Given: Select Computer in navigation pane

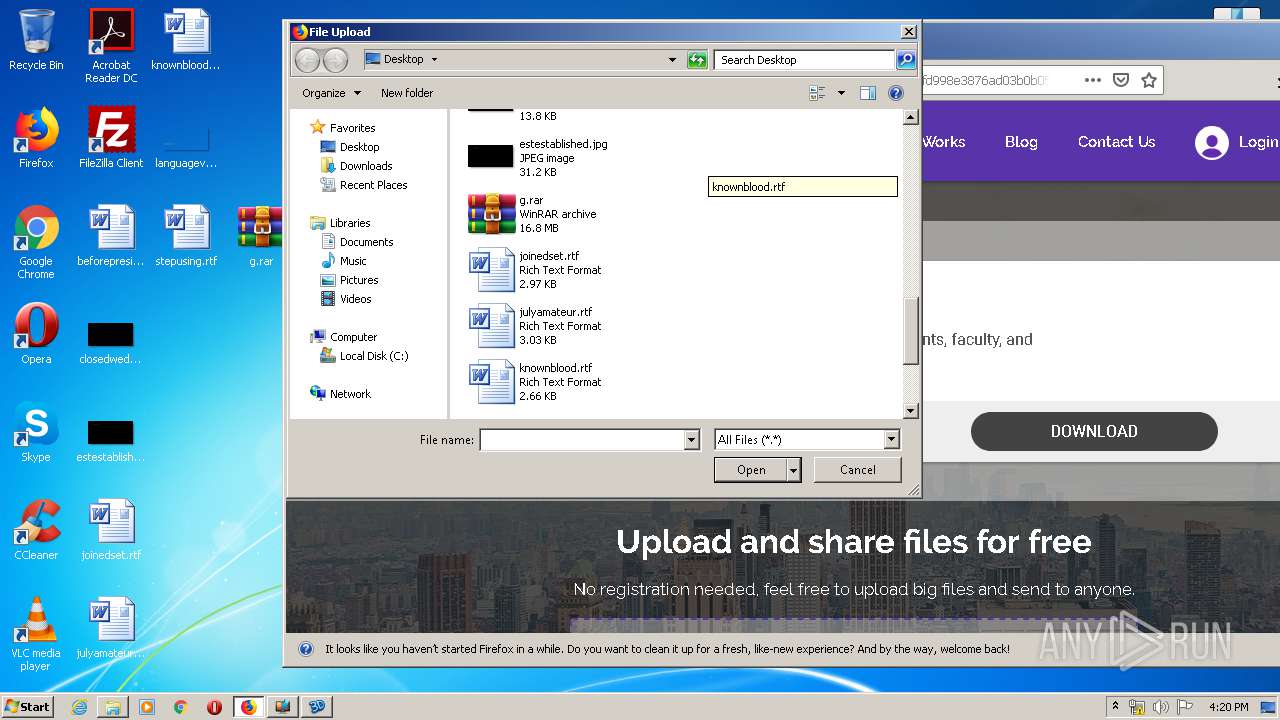Looking at the screenshot, I should (344, 337).
